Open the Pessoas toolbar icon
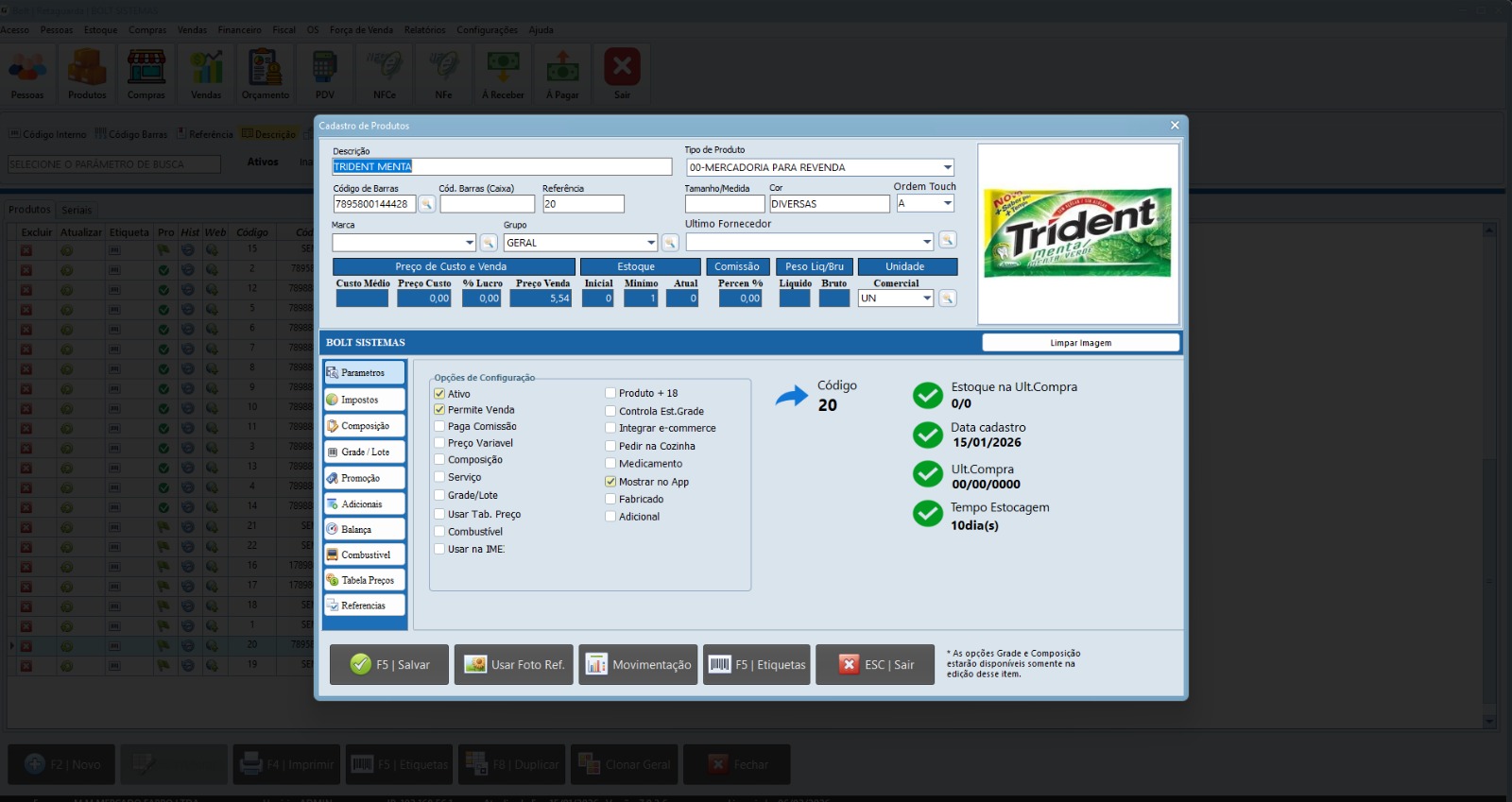Image resolution: width=1512 pixels, height=802 pixels. (27, 74)
